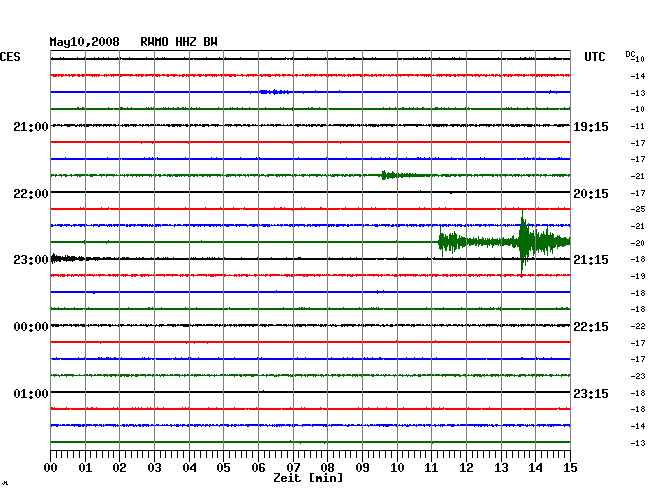Select the DC offset value -25
This screenshot has width=650, height=494.
638,209
